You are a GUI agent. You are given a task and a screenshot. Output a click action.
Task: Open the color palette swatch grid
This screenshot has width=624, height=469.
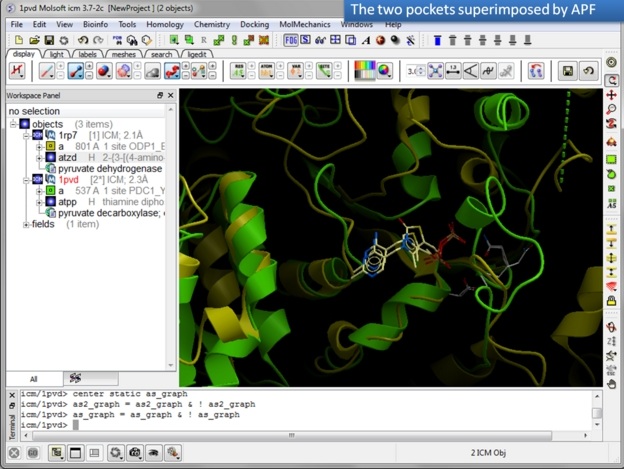(384, 71)
